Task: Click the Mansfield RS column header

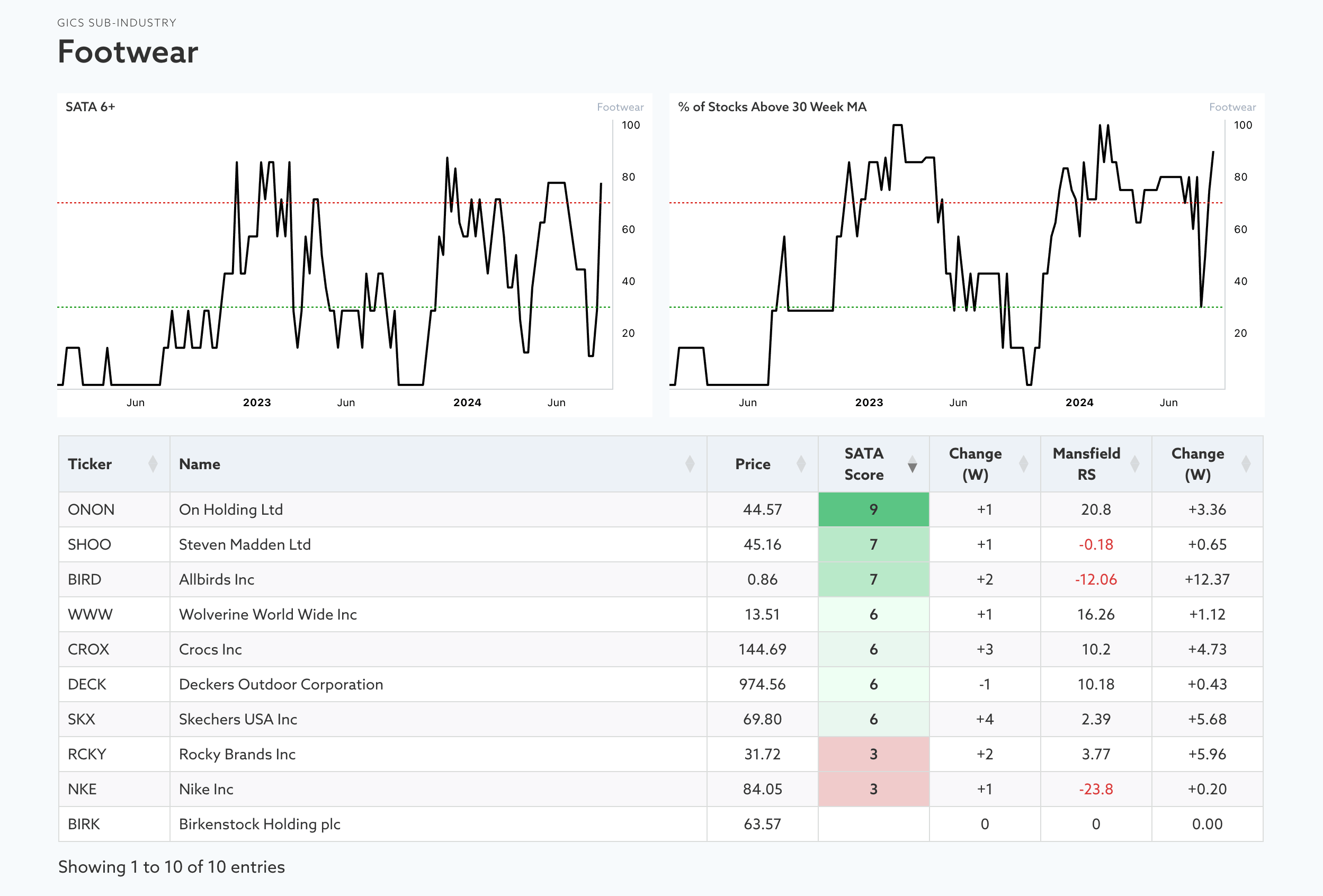Action: pos(1096,464)
